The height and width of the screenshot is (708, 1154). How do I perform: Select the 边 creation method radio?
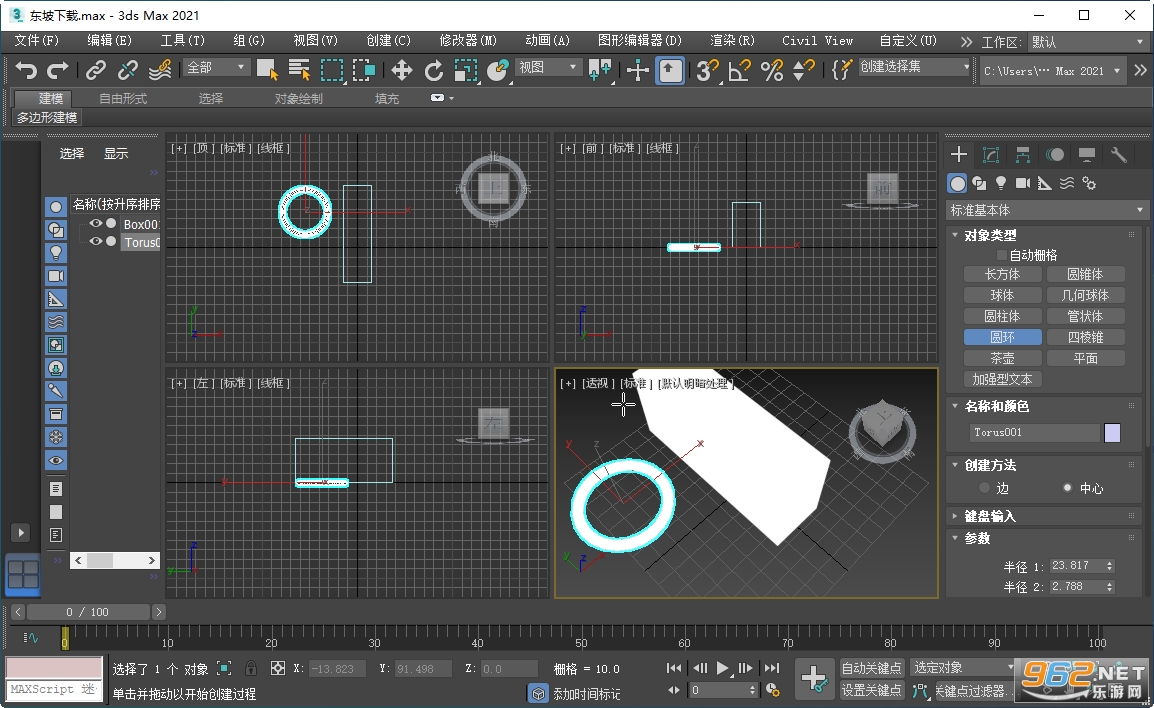(x=985, y=488)
